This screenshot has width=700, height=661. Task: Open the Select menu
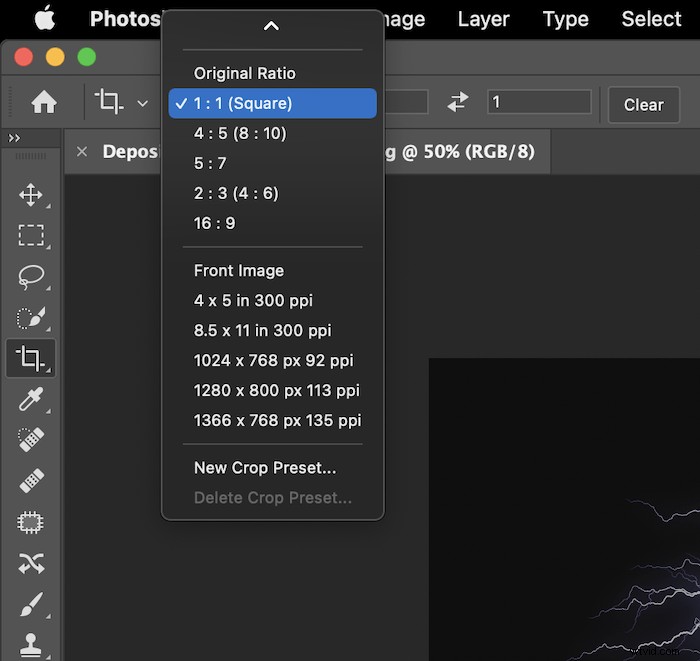click(x=651, y=19)
